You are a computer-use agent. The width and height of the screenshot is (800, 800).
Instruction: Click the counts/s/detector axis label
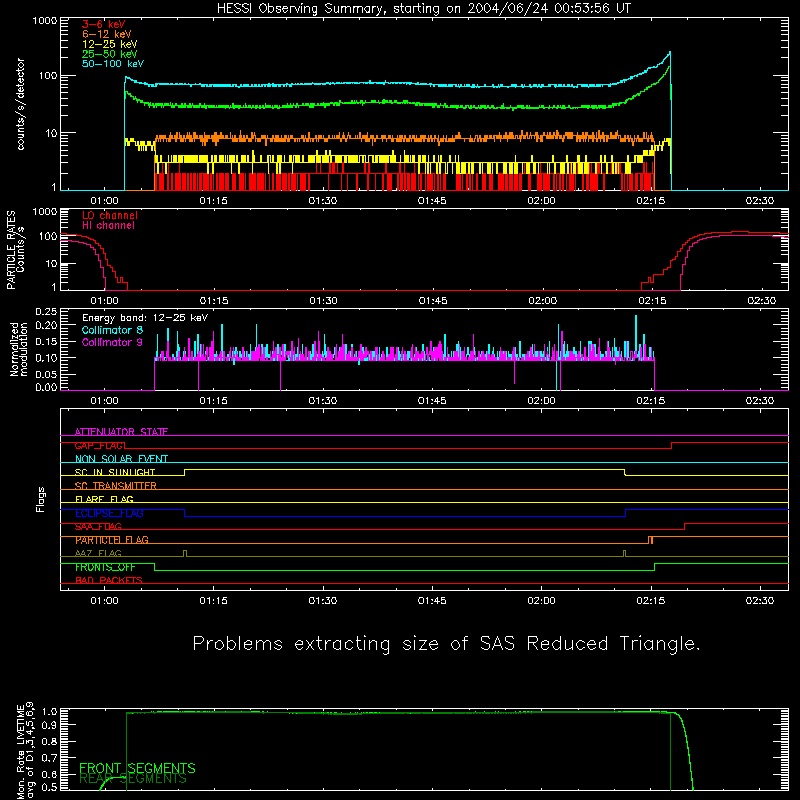coord(21,104)
